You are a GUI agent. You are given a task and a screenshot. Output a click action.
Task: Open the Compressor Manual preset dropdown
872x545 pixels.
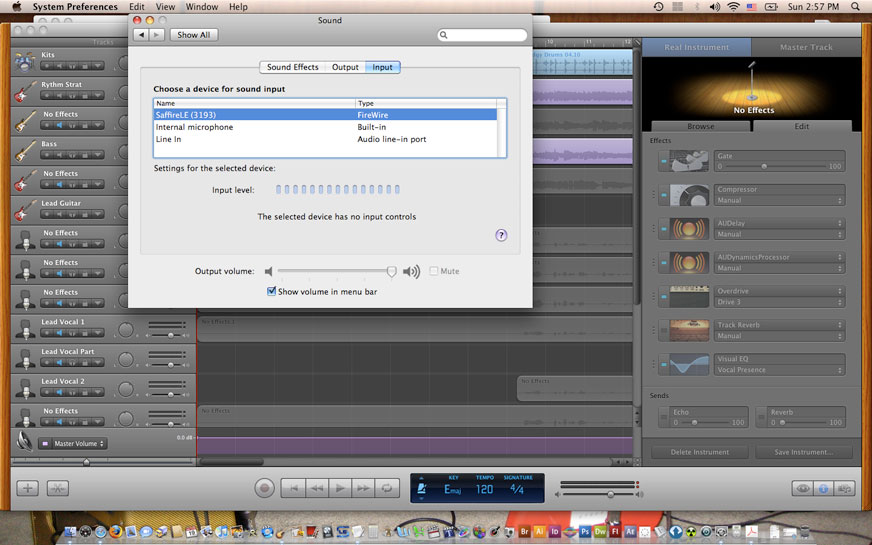tap(779, 200)
